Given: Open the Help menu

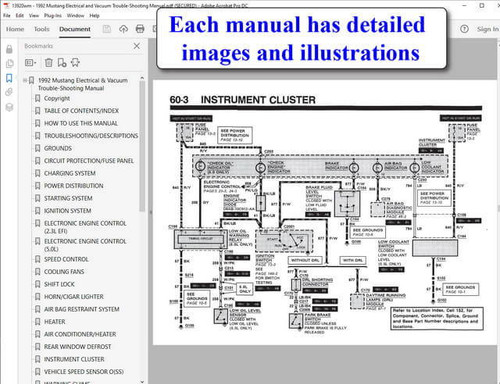Looking at the screenshot, I should 94,15.
